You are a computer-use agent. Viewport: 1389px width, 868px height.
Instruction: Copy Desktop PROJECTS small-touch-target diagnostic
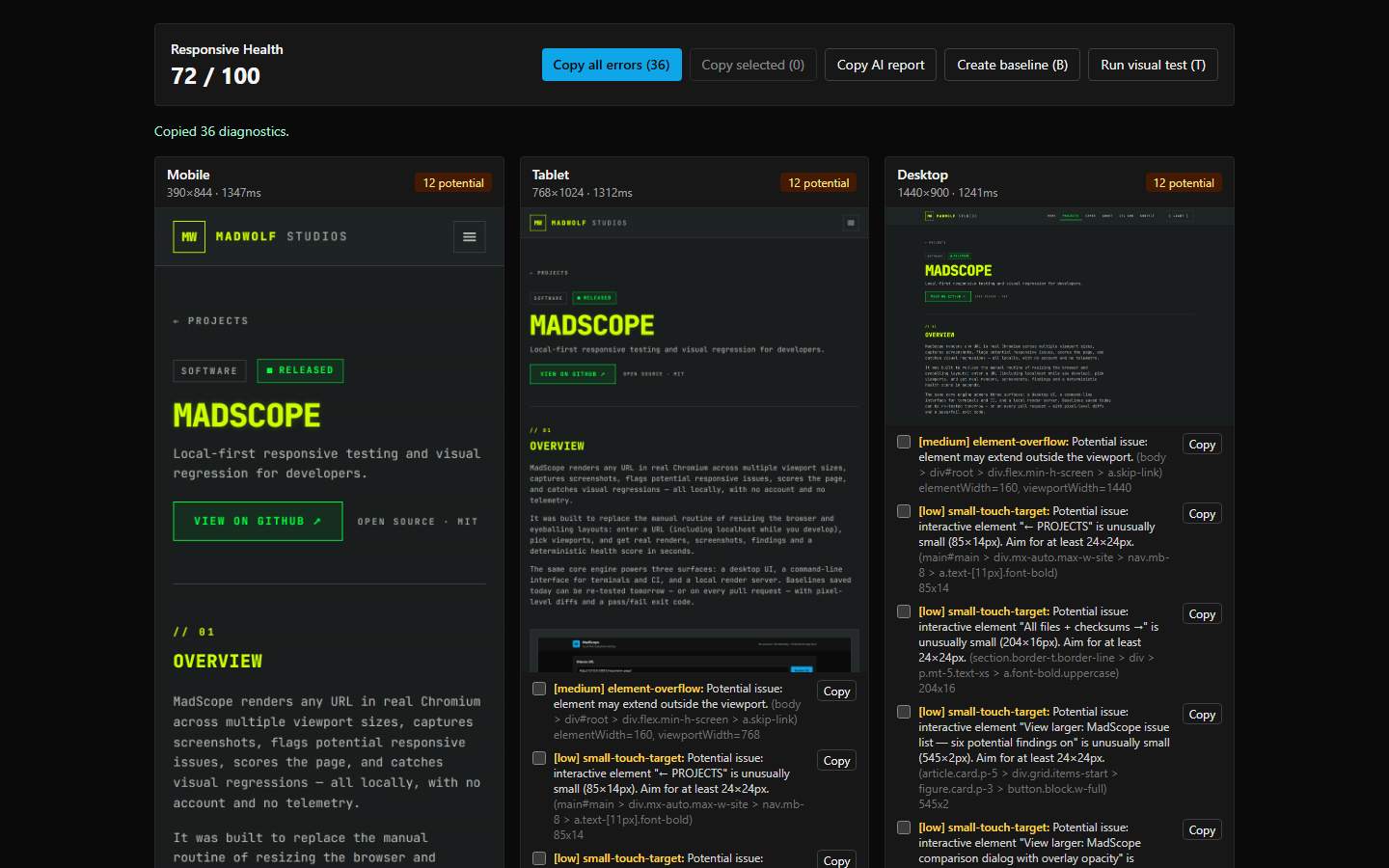point(1202,514)
